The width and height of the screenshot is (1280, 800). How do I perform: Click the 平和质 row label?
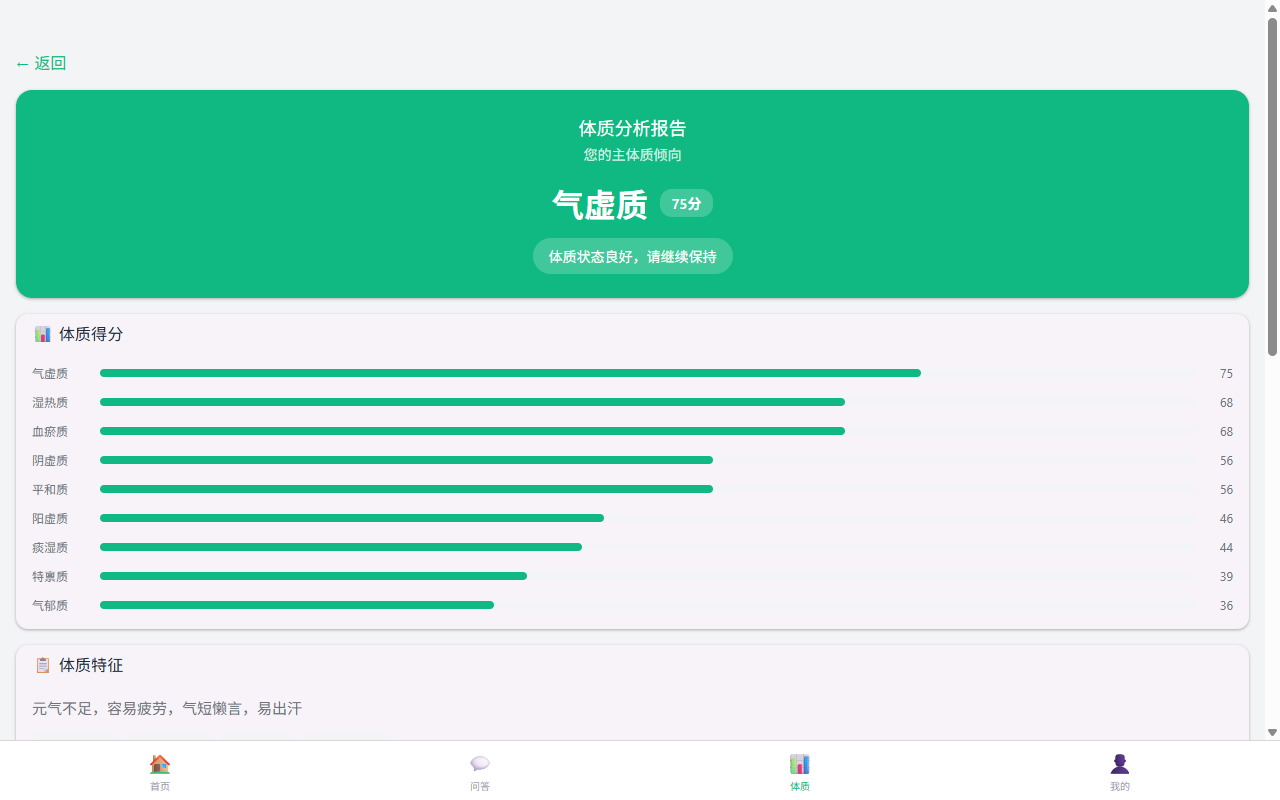coord(50,490)
